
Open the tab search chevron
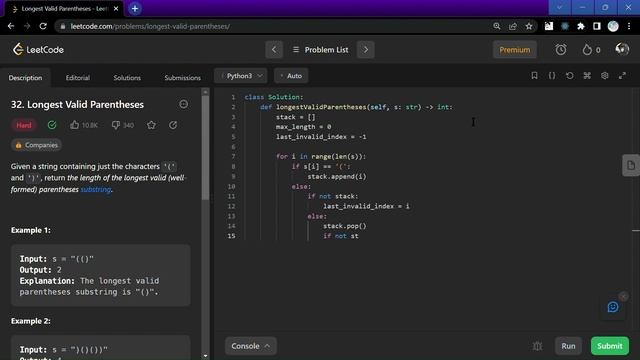click(560, 7)
